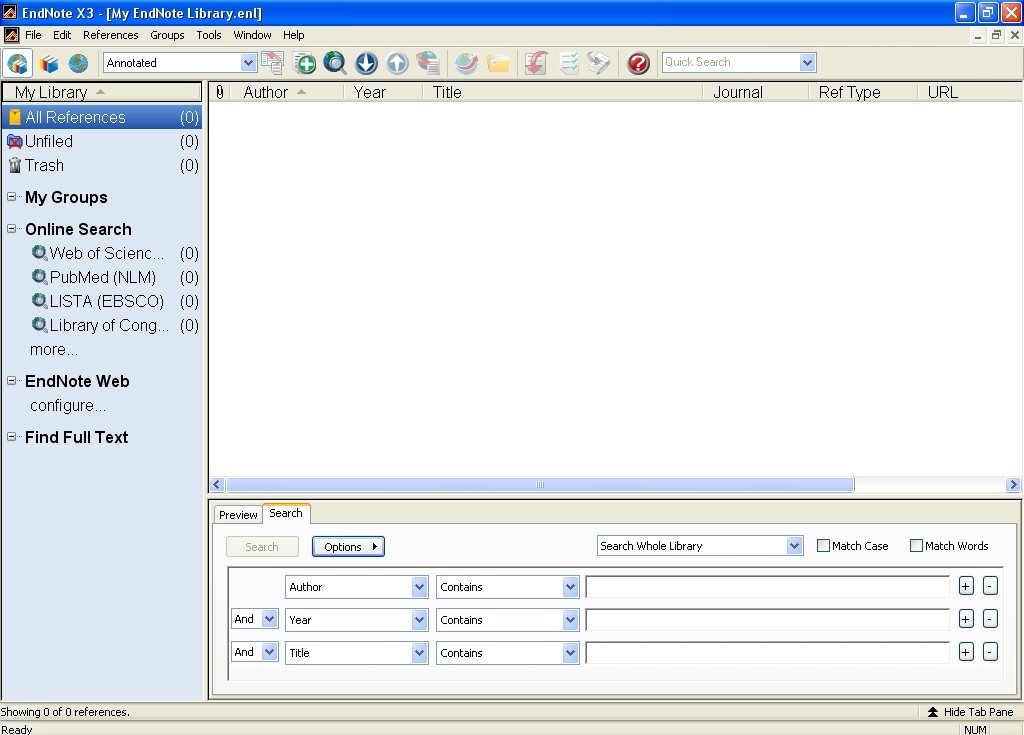Image resolution: width=1024 pixels, height=735 pixels.
Task: Click the Author search text field
Action: [x=767, y=587]
